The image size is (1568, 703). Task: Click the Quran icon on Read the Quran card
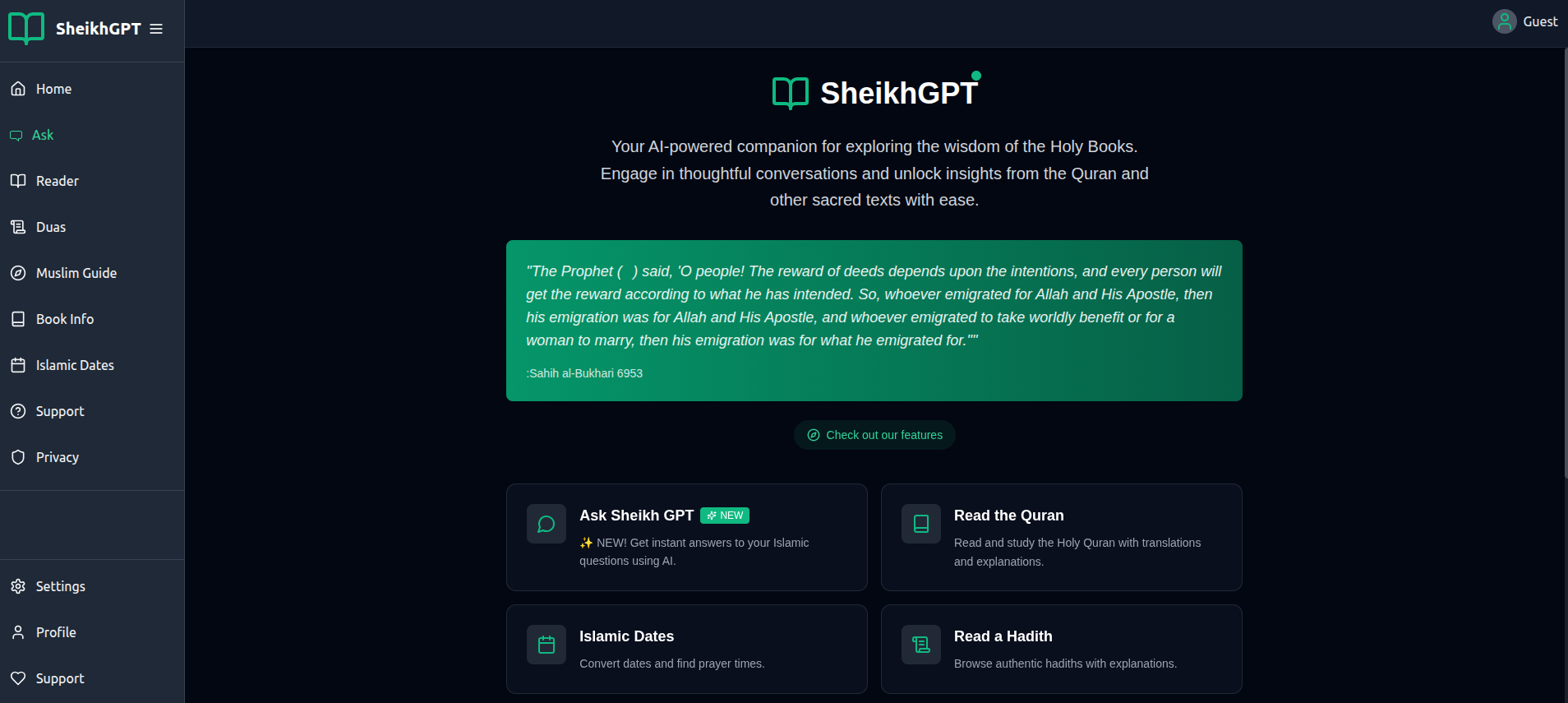pos(920,523)
